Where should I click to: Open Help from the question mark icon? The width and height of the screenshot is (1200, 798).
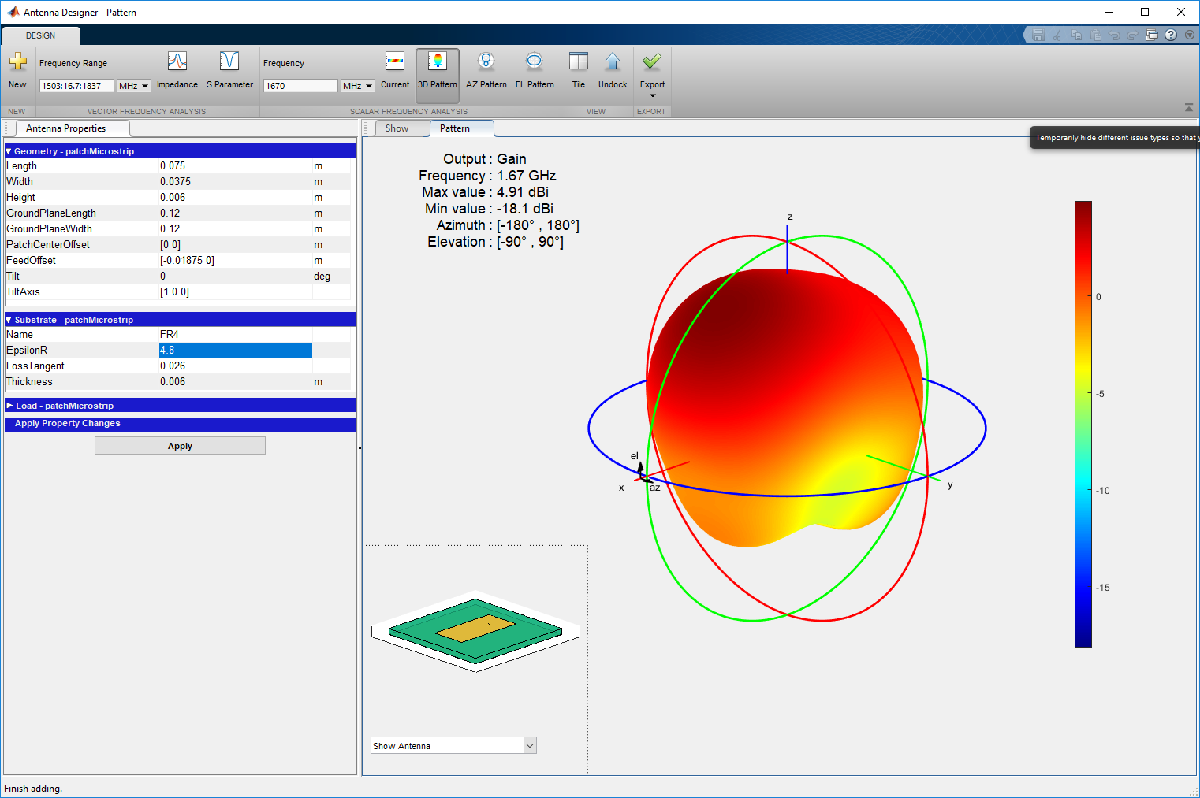(1170, 34)
